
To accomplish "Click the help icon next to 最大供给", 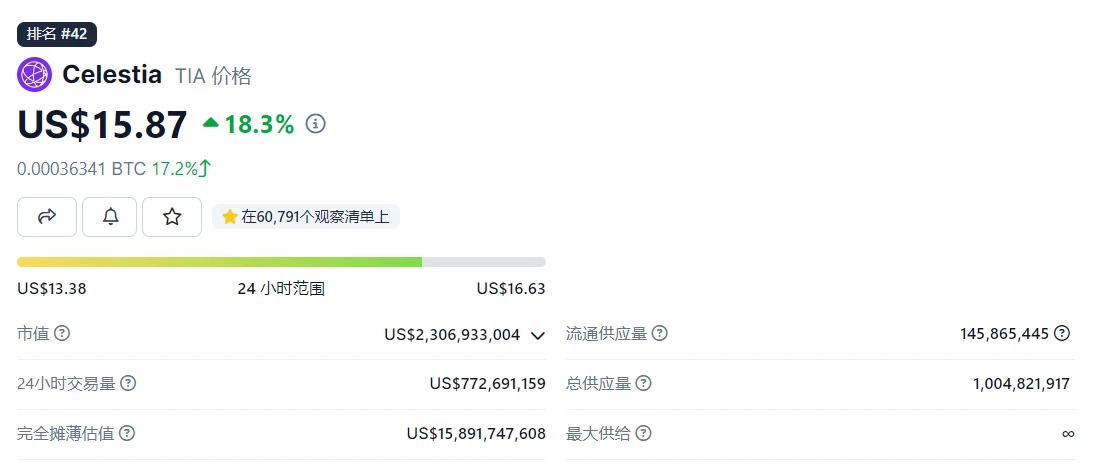I will 644,433.
